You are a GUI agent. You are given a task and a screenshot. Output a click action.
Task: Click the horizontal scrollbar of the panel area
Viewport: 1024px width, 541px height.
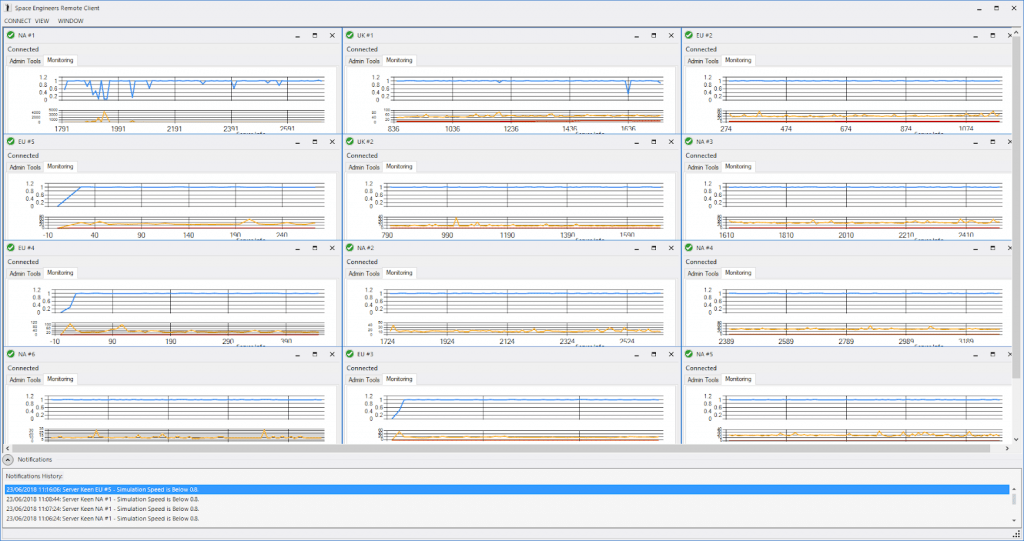pyautogui.click(x=502, y=449)
